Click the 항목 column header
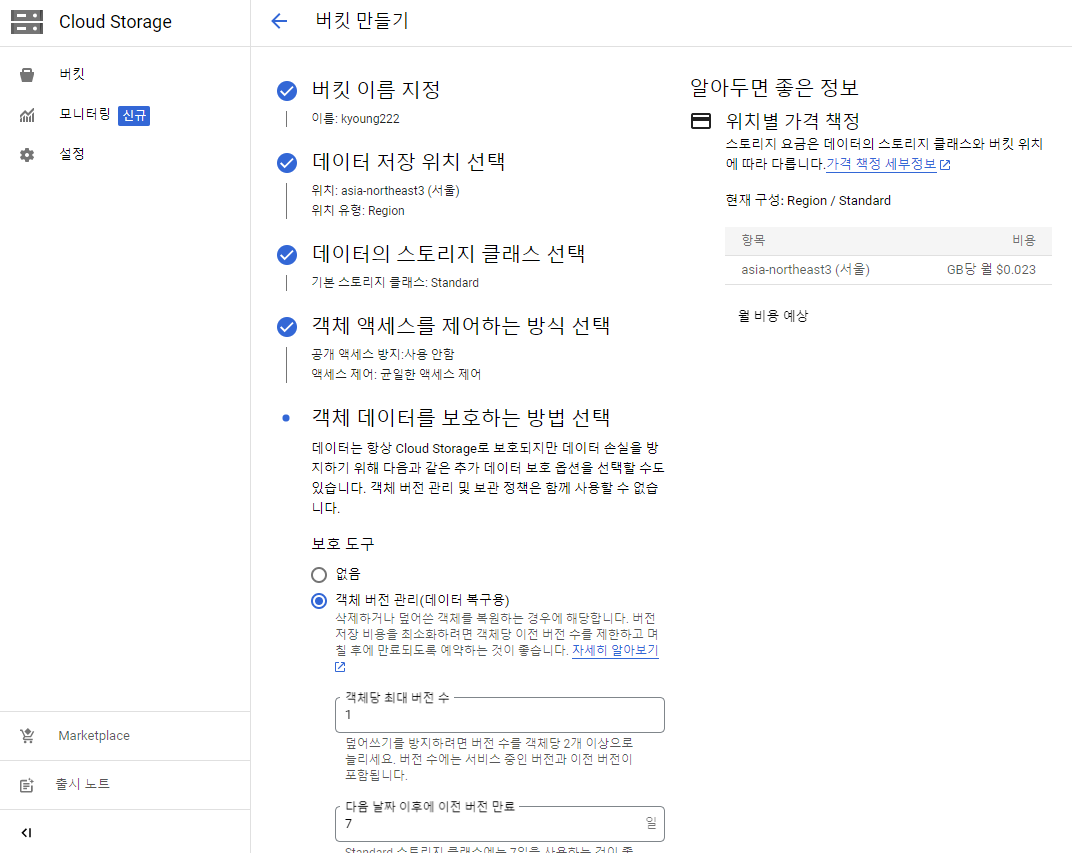Image resolution: width=1072 pixels, height=853 pixels. 753,240
